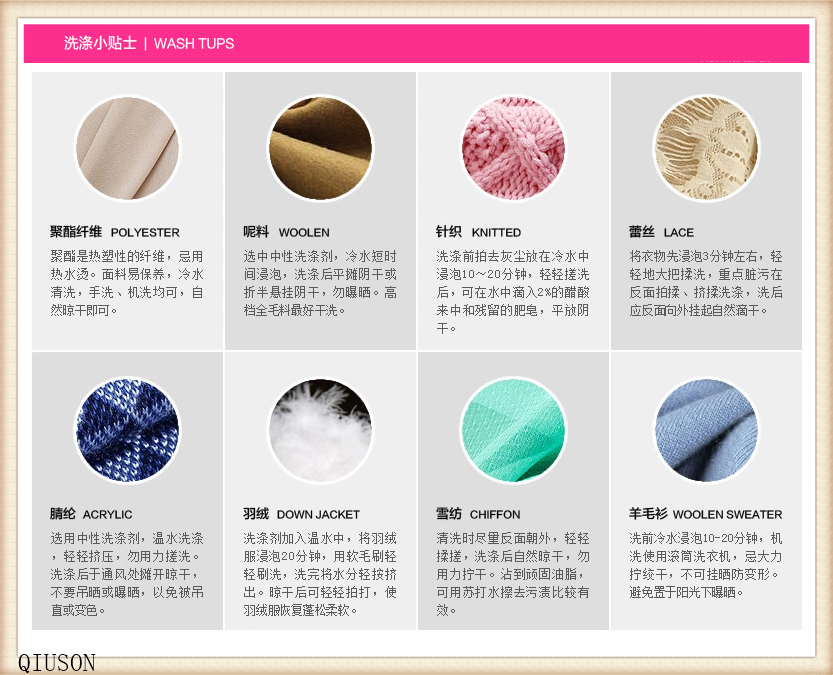Click the beige lace fabric circle
The height and width of the screenshot is (675, 833).
(706, 148)
